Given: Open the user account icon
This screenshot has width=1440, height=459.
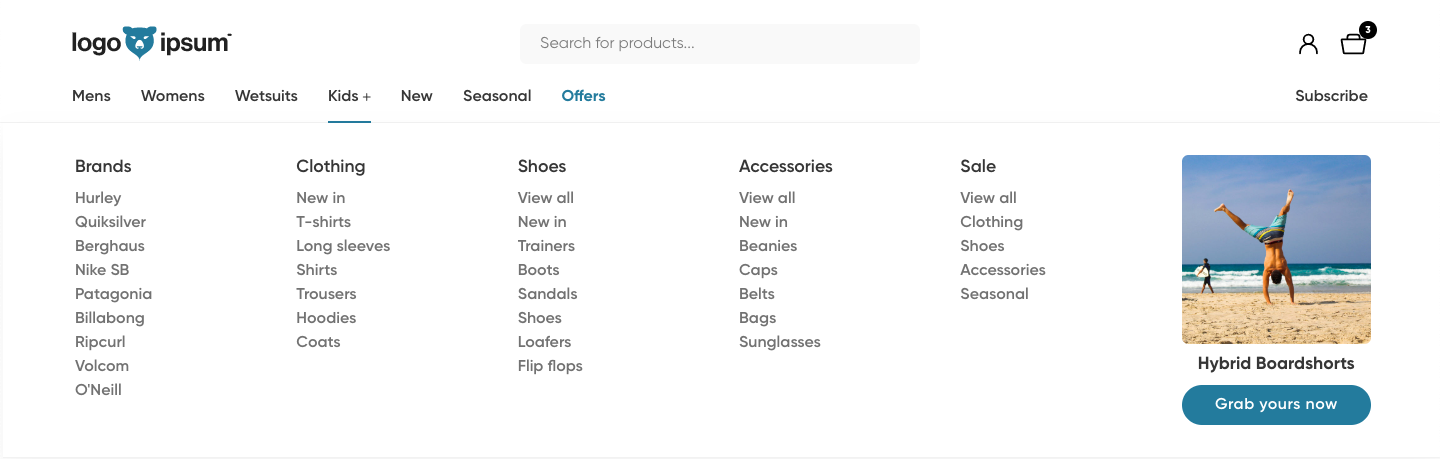Looking at the screenshot, I should point(1308,44).
